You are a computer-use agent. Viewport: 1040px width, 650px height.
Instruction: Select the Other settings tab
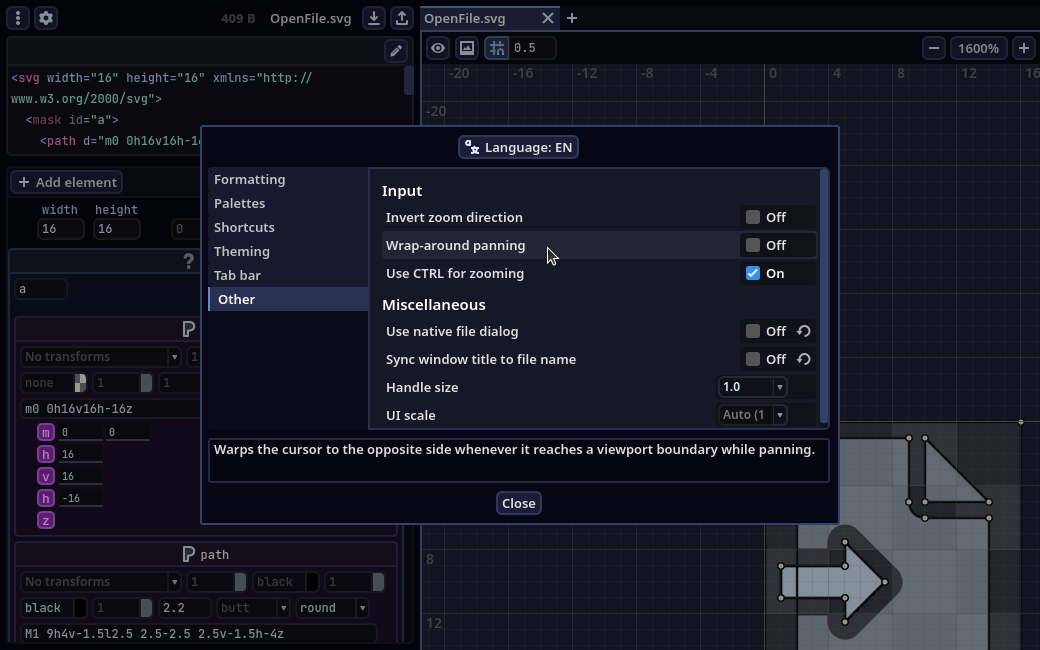pos(288,299)
